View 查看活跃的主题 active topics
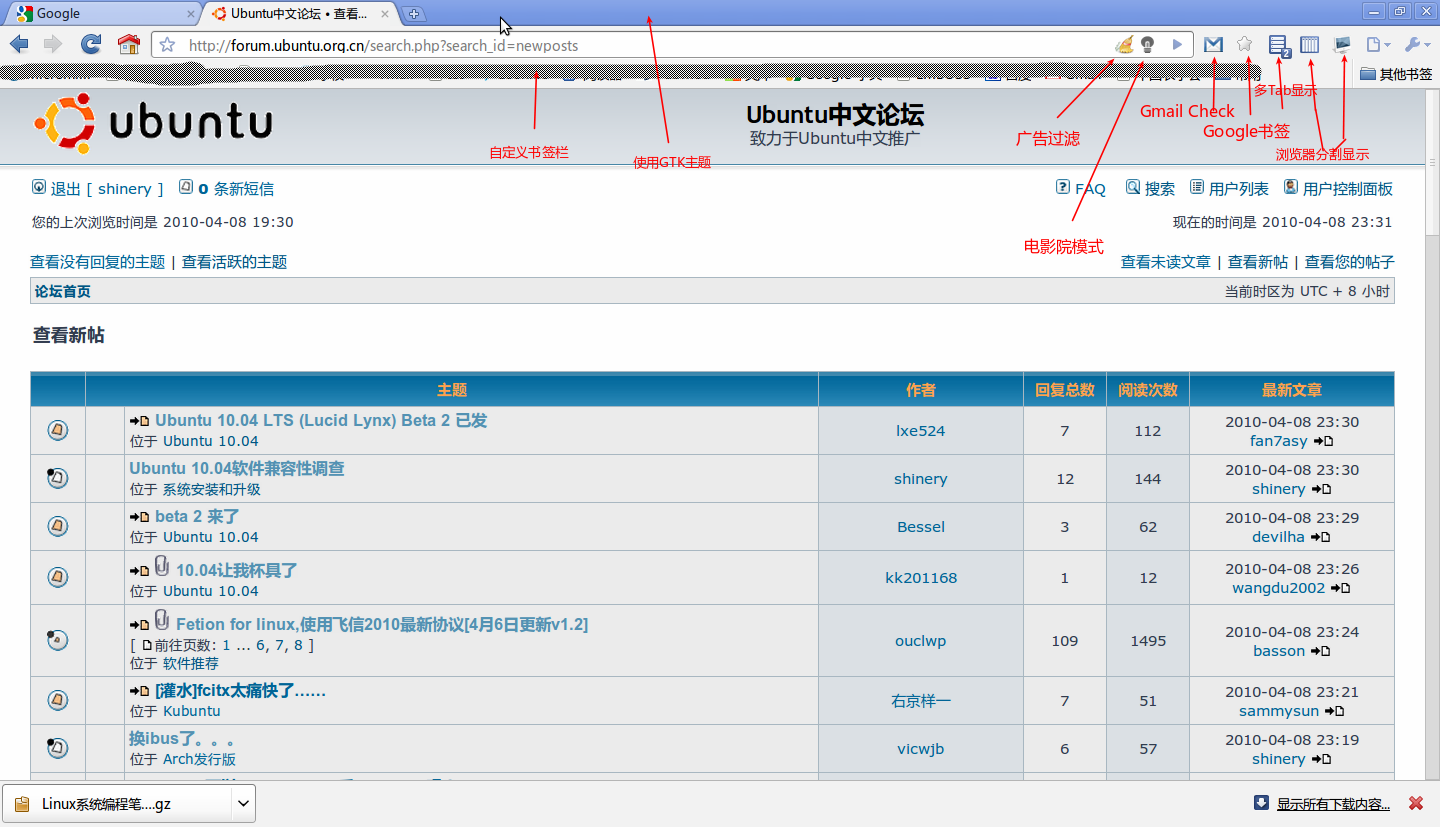This screenshot has height=827, width=1440. click(234, 262)
